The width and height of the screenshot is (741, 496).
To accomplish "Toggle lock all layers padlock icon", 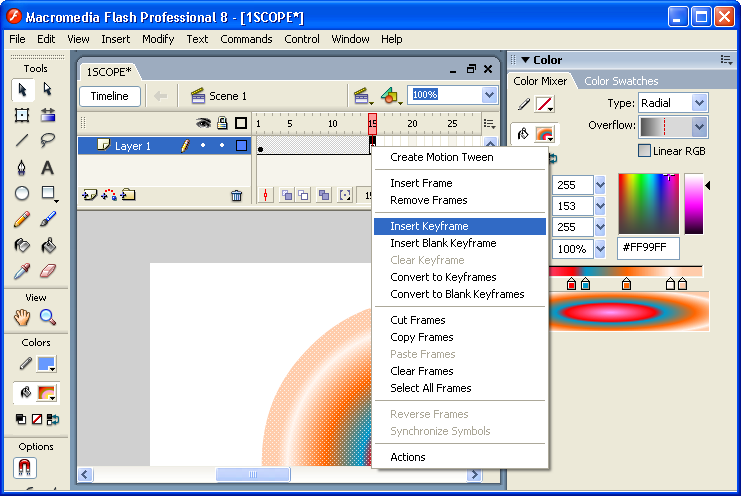I will pos(222,123).
